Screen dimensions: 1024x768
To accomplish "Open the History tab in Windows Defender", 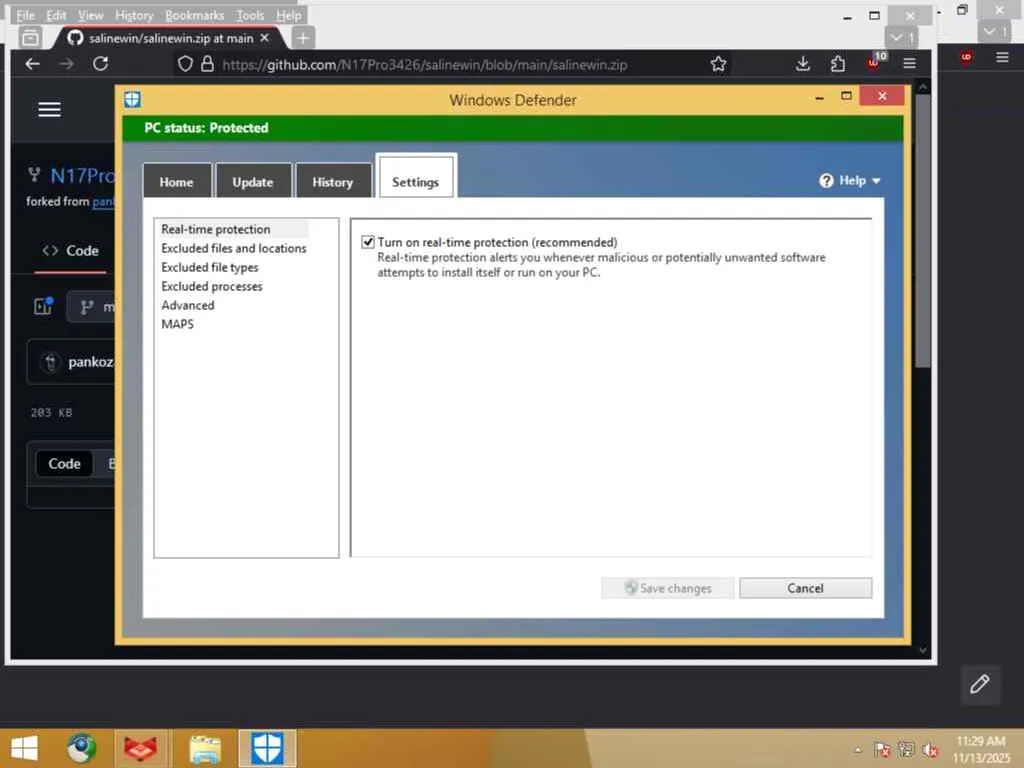I will coord(332,182).
